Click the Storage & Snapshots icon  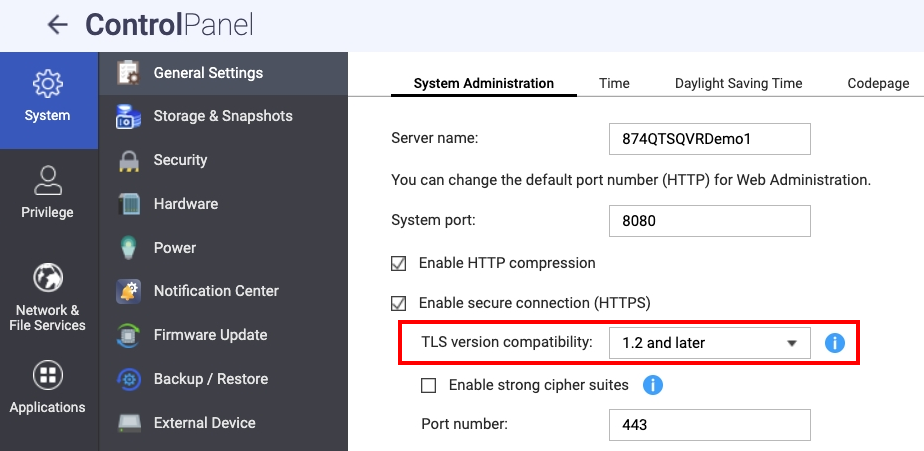[x=128, y=117]
